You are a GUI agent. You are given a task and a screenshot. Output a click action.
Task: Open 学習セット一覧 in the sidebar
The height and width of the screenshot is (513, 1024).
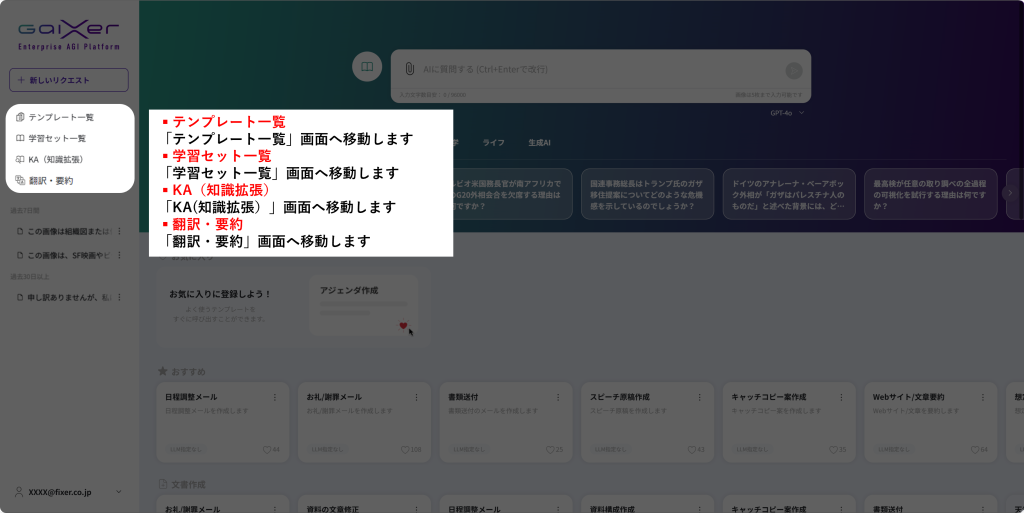57,138
